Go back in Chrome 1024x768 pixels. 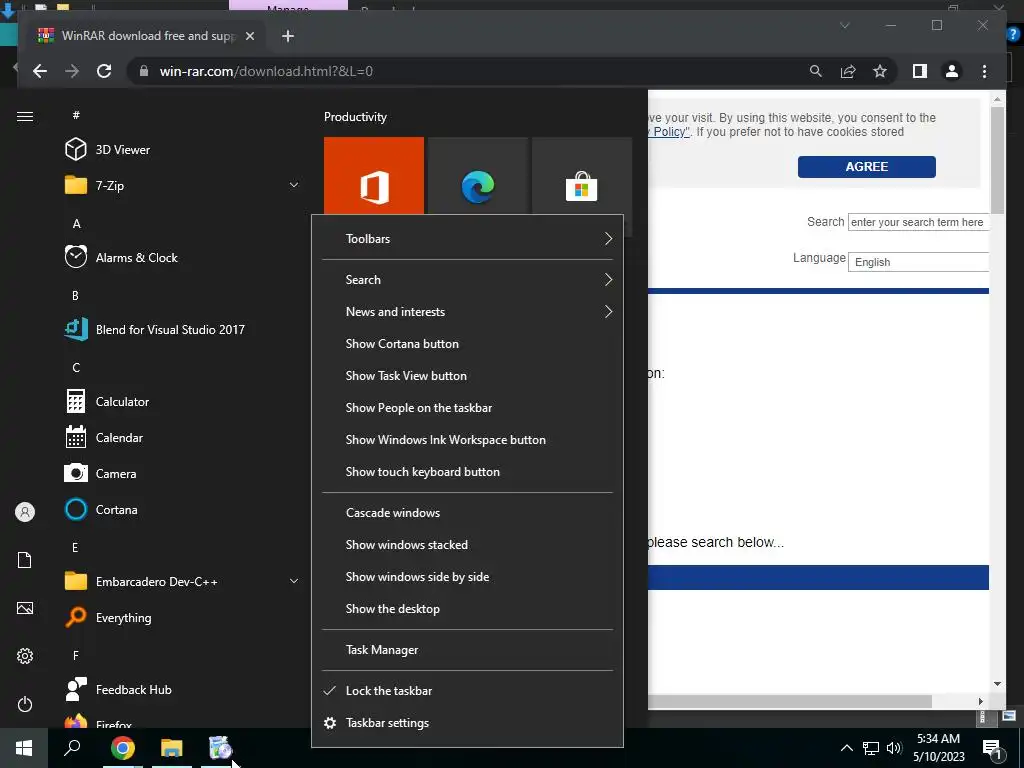40,71
